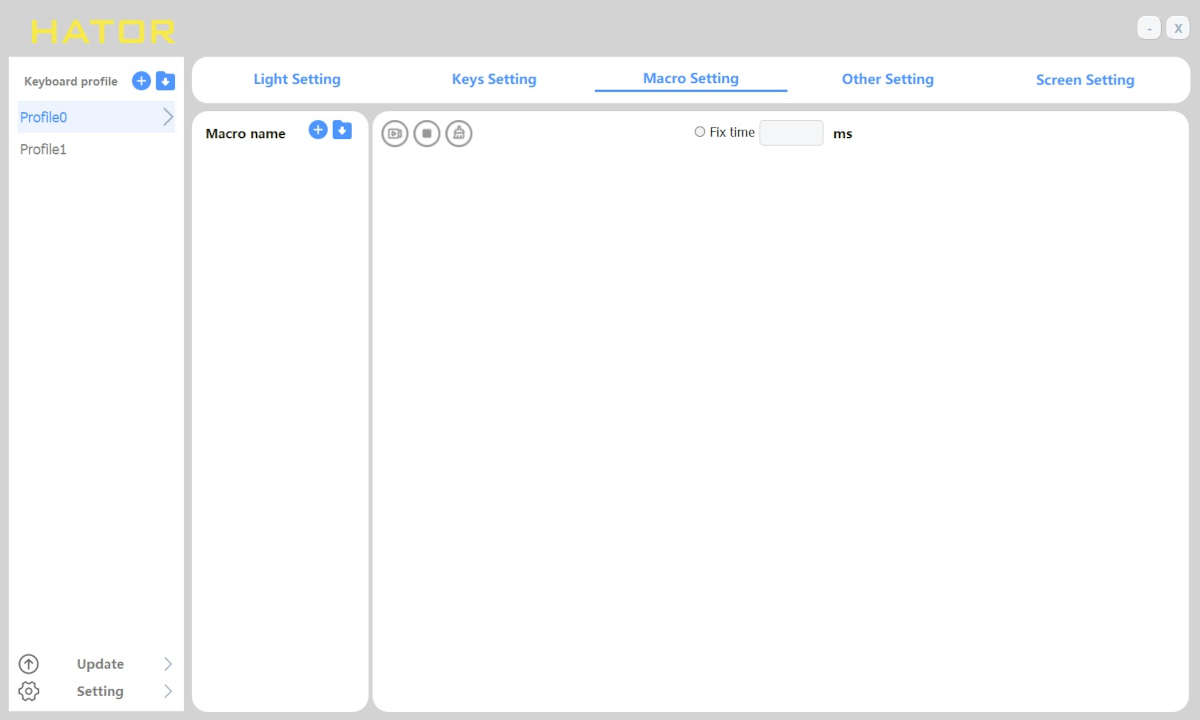
Task: Click the Update arrow-up icon
Action: click(29, 664)
